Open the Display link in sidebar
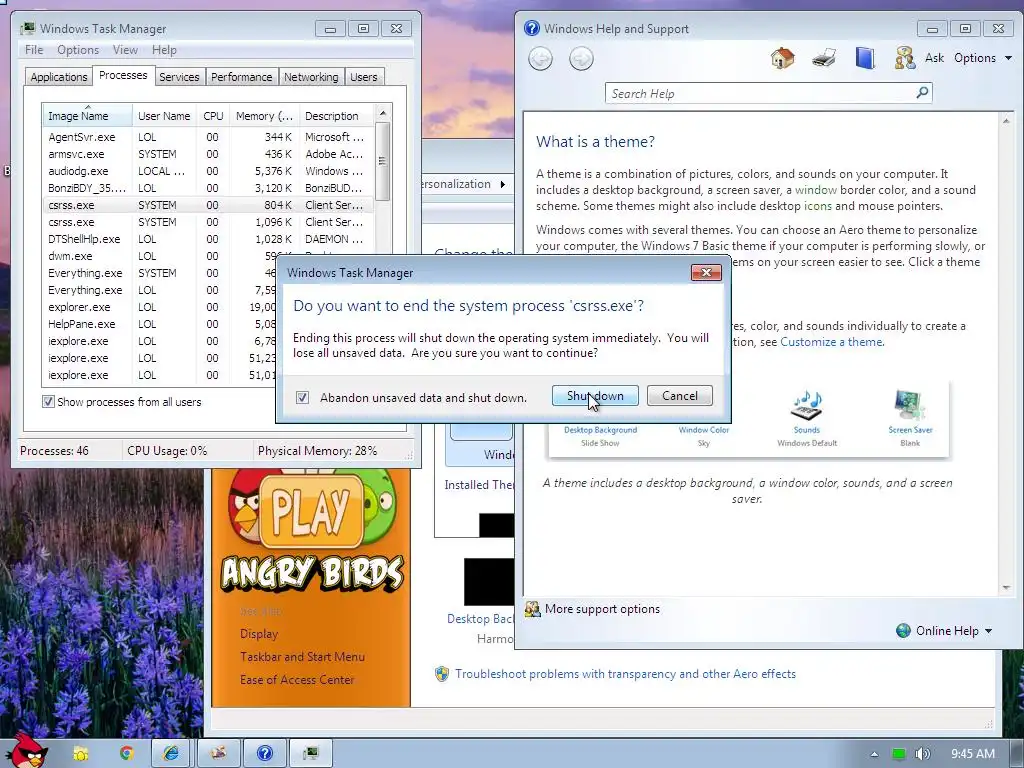The image size is (1024, 768). click(259, 634)
